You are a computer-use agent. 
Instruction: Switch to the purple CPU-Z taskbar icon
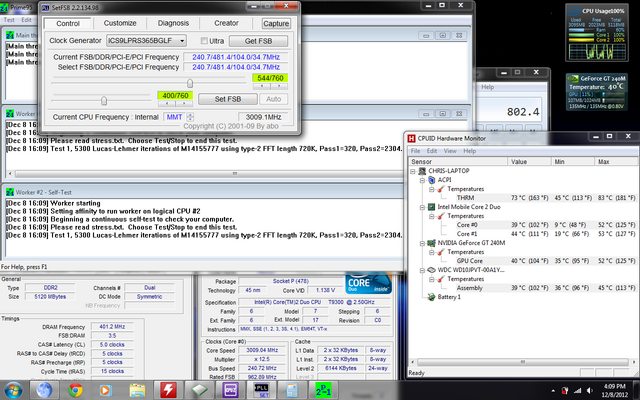click(230, 390)
